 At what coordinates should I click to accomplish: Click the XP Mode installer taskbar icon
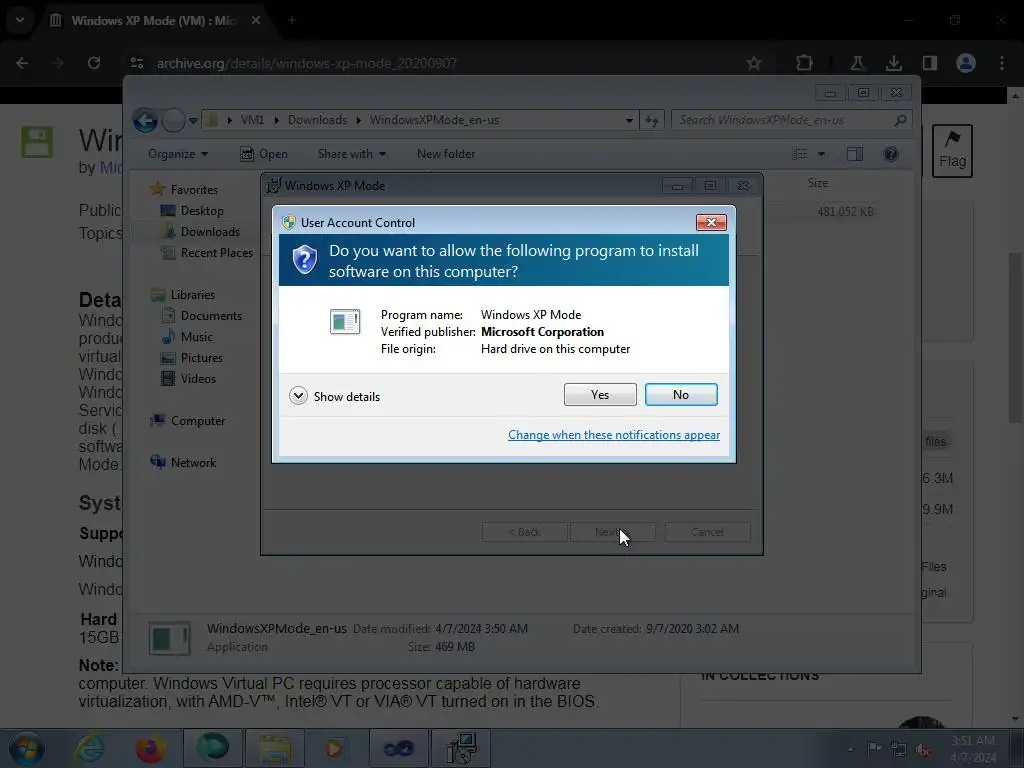pos(461,748)
